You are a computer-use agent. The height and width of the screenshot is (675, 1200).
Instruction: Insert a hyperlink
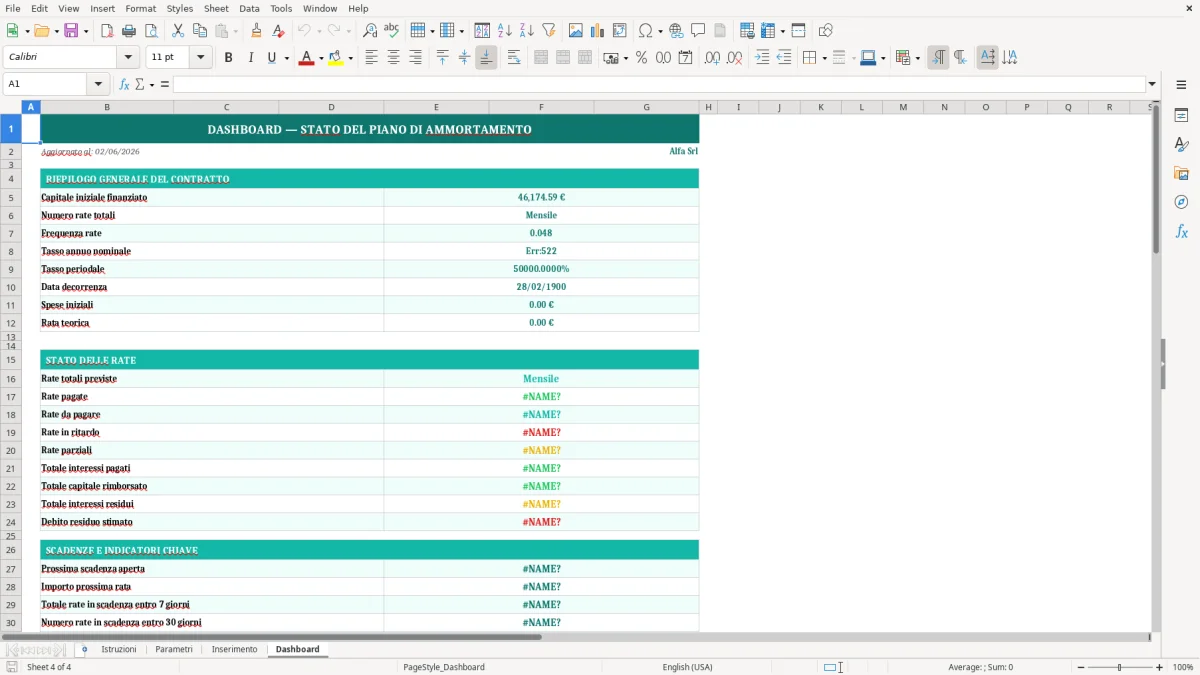pos(676,31)
